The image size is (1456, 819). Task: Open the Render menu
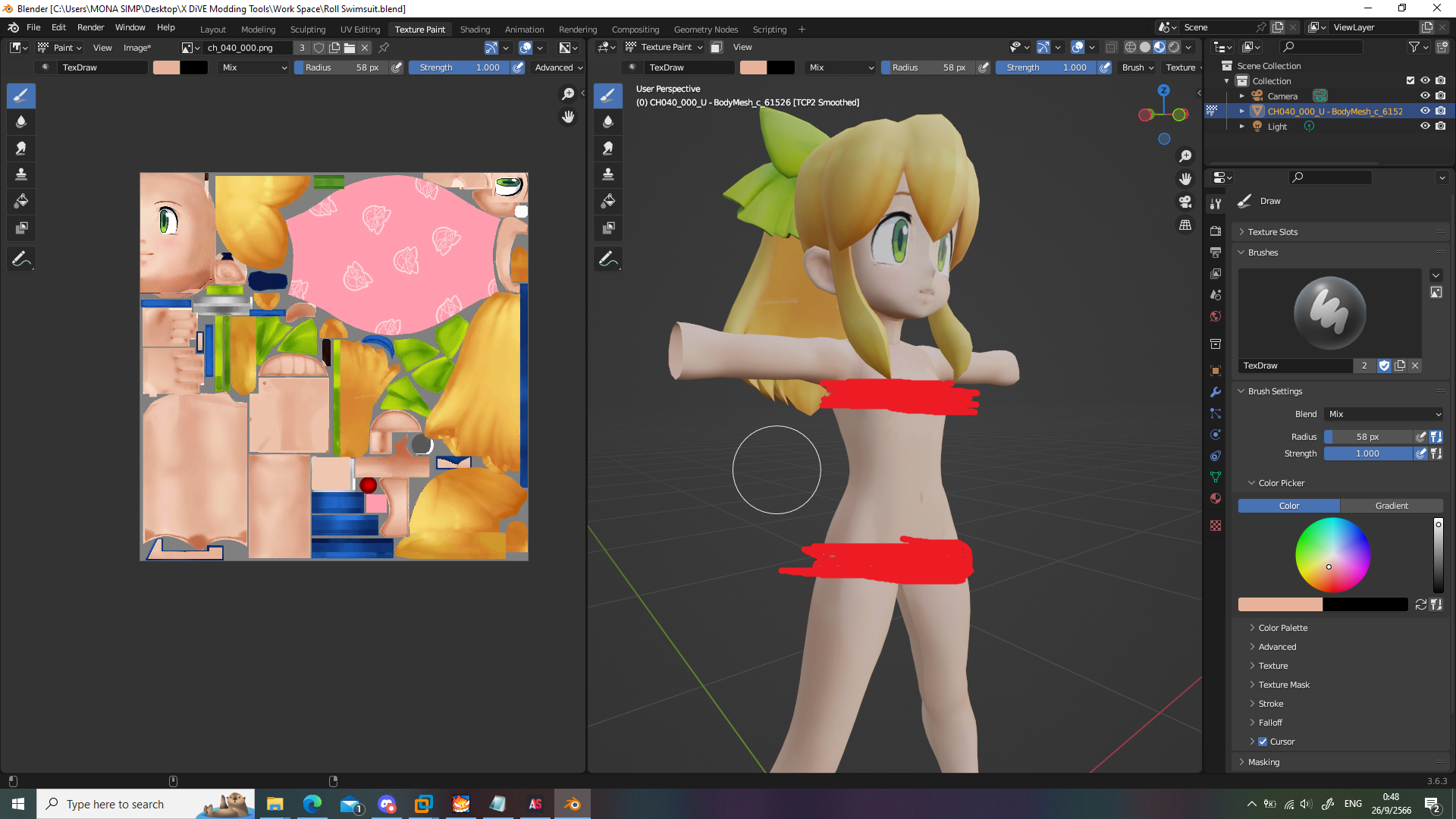pyautogui.click(x=90, y=27)
